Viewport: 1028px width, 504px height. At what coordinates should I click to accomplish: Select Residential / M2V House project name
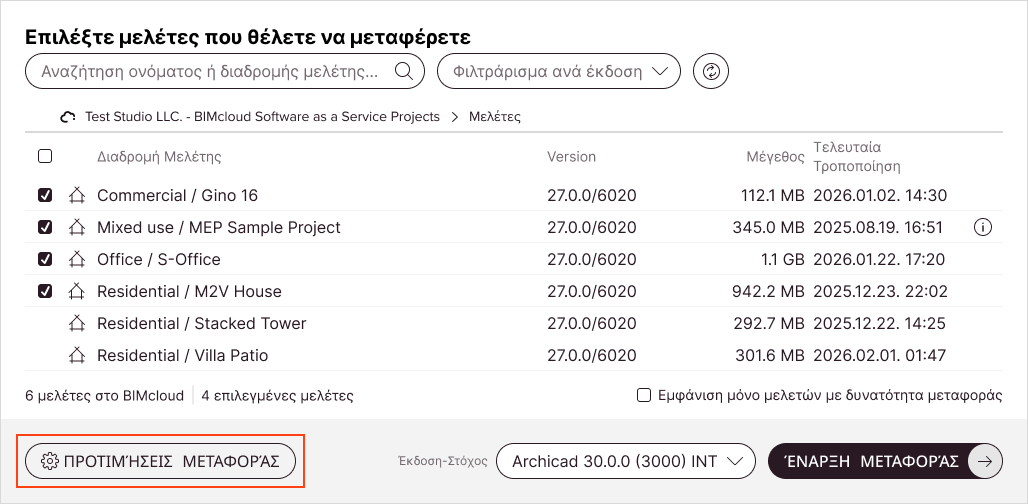tap(189, 291)
